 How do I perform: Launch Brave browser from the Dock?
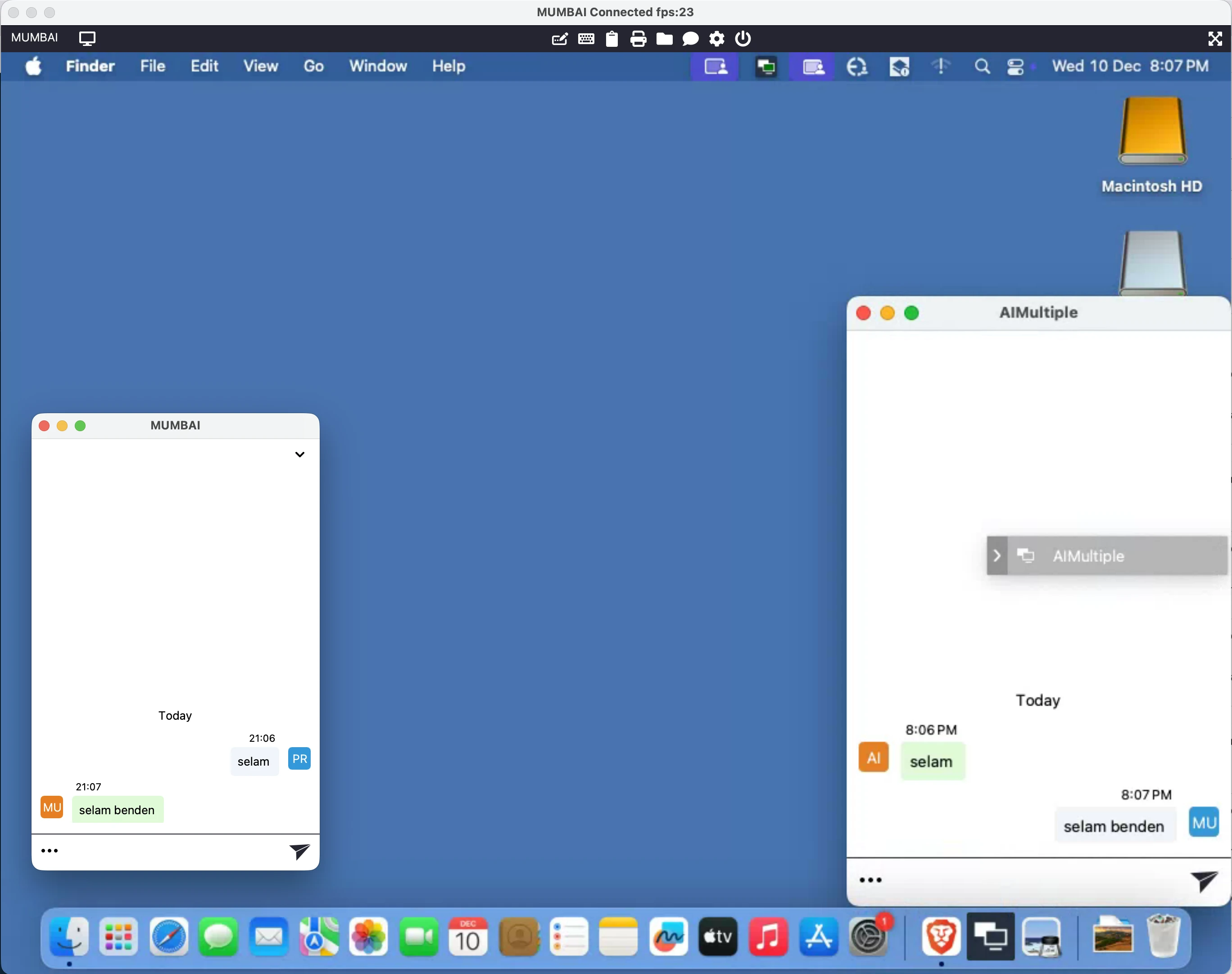pos(941,936)
